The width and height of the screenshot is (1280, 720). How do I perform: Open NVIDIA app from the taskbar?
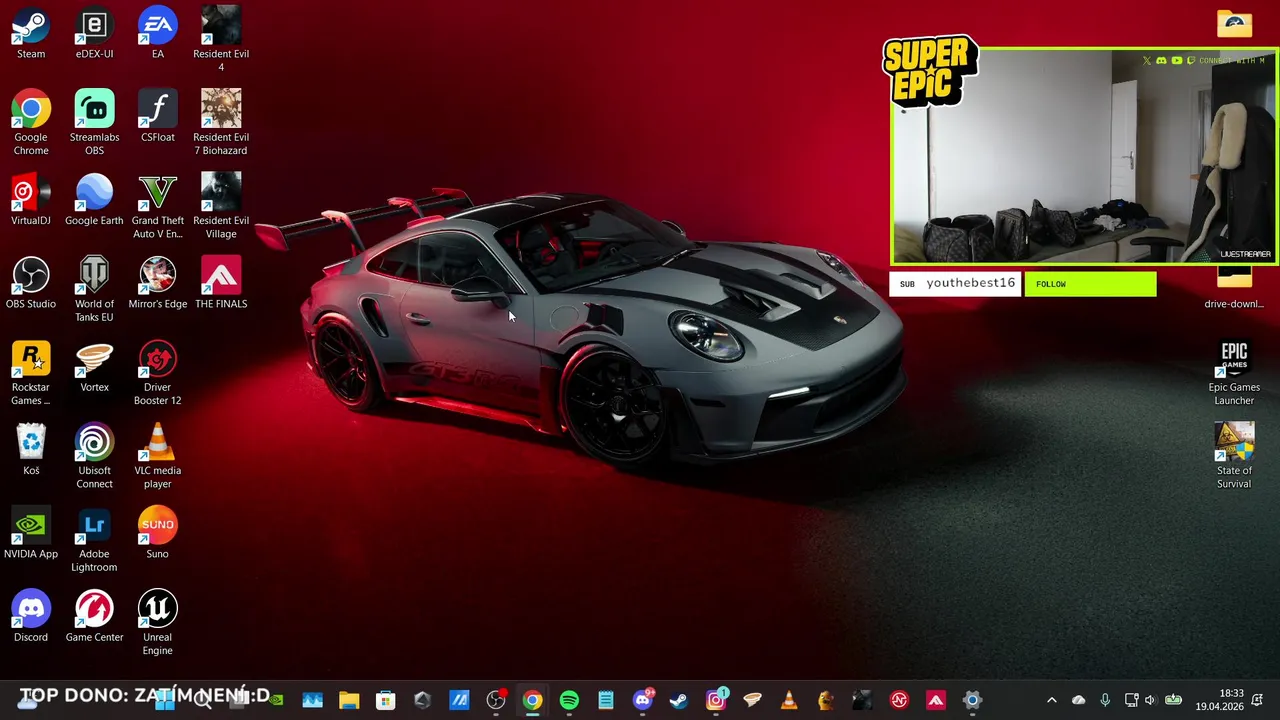276,700
